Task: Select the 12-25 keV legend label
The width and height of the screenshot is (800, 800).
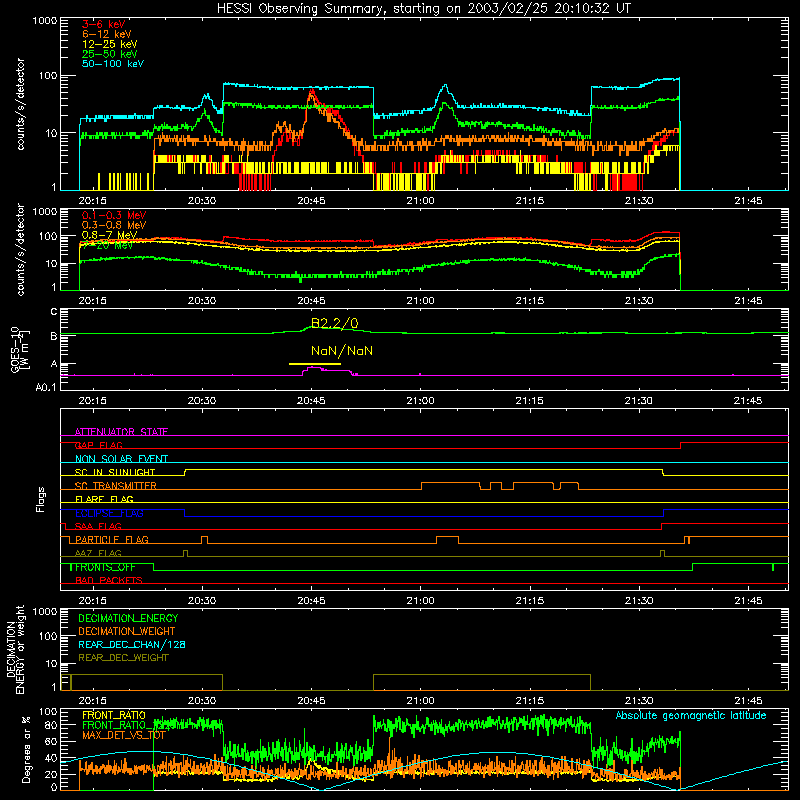Action: pyautogui.click(x=109, y=44)
